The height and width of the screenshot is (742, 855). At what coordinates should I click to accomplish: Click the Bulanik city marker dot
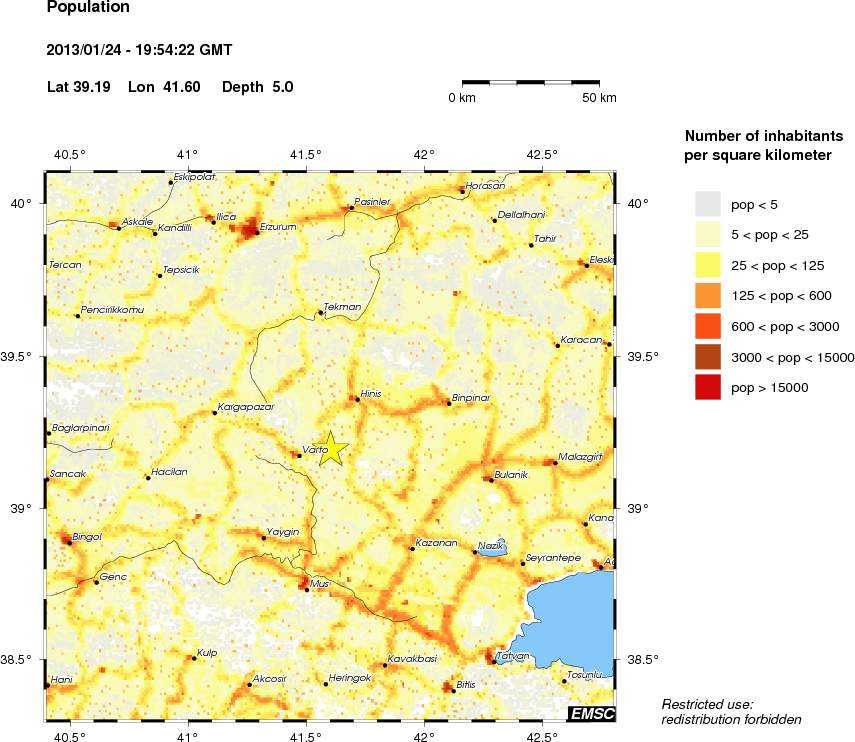(x=491, y=480)
